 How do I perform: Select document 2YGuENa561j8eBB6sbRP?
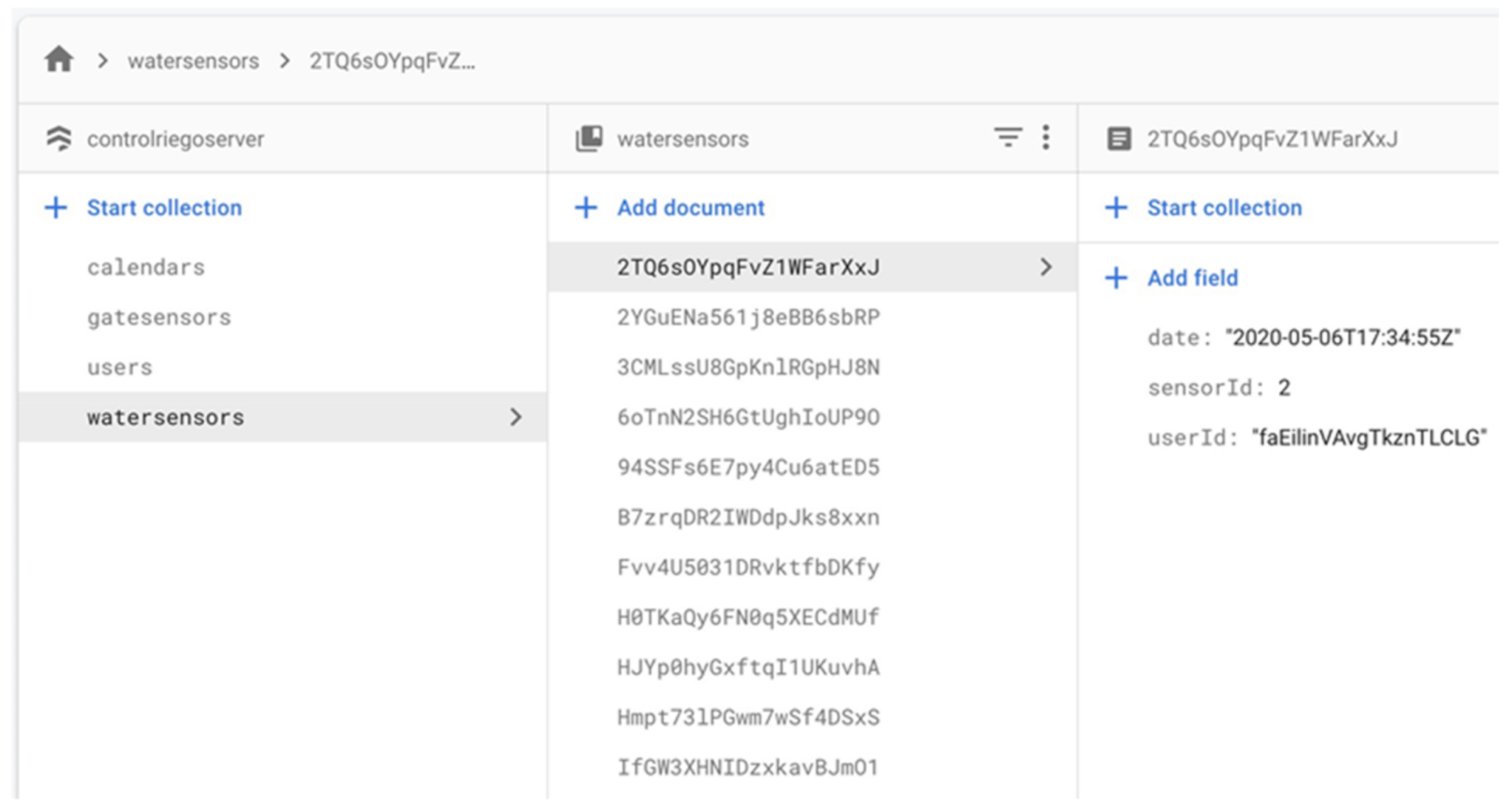click(748, 317)
